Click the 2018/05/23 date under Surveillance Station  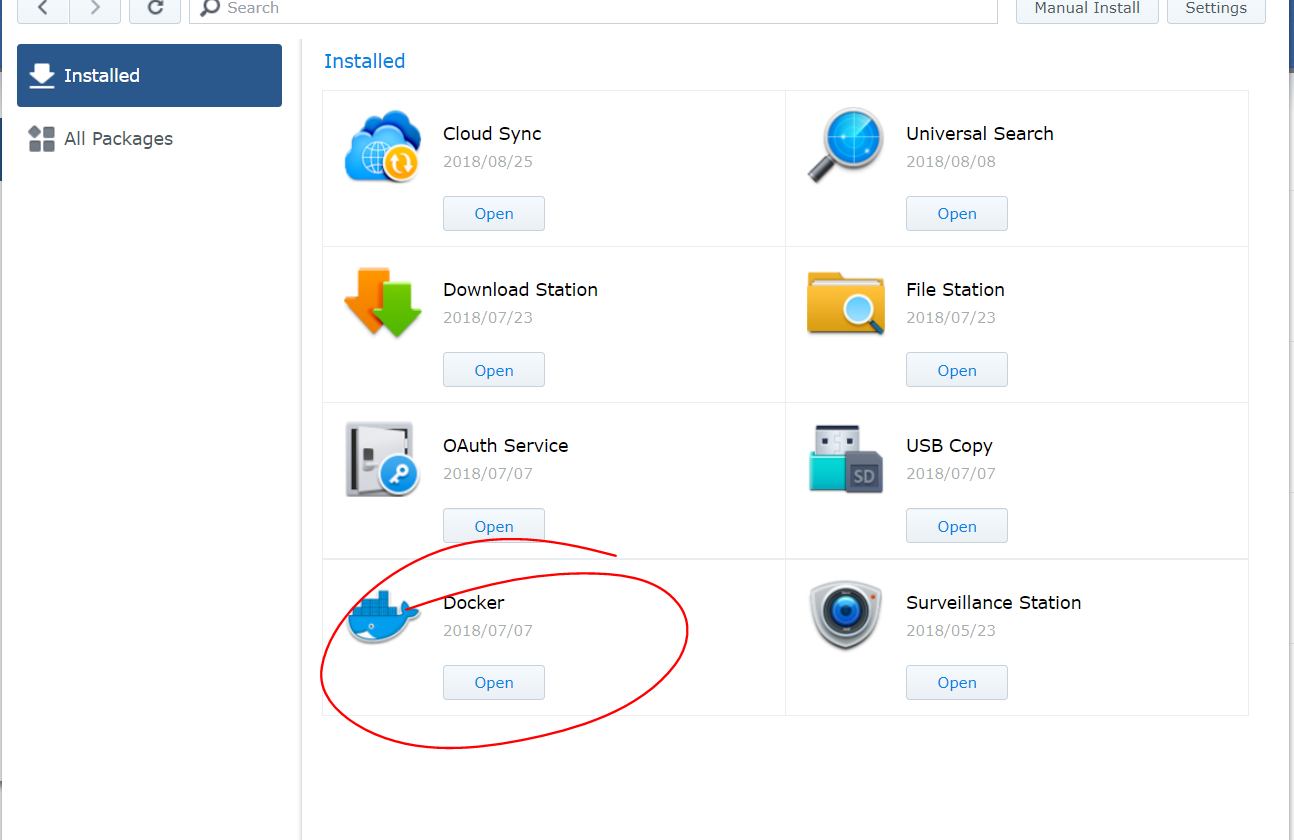(951, 630)
